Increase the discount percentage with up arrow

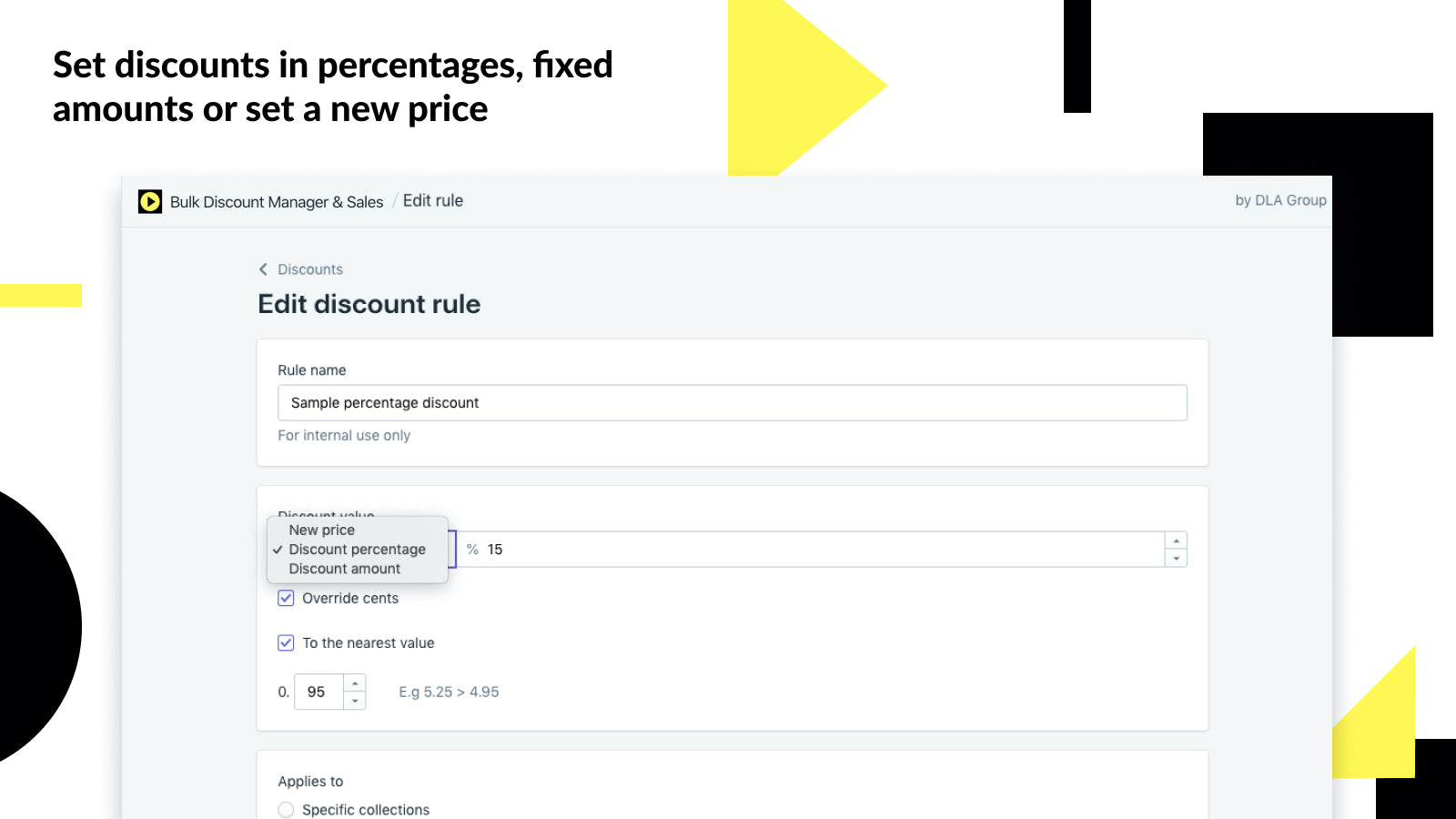click(x=1176, y=541)
